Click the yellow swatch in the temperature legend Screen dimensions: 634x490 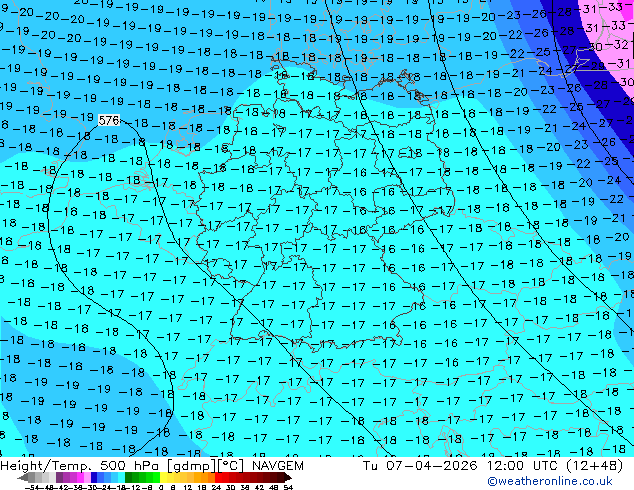point(163,477)
